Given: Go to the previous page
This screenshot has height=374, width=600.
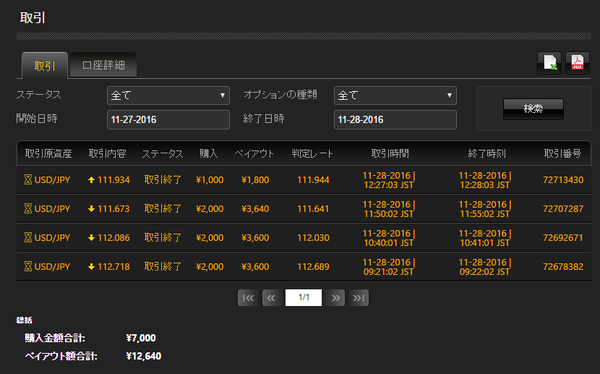Looking at the screenshot, I should (272, 298).
